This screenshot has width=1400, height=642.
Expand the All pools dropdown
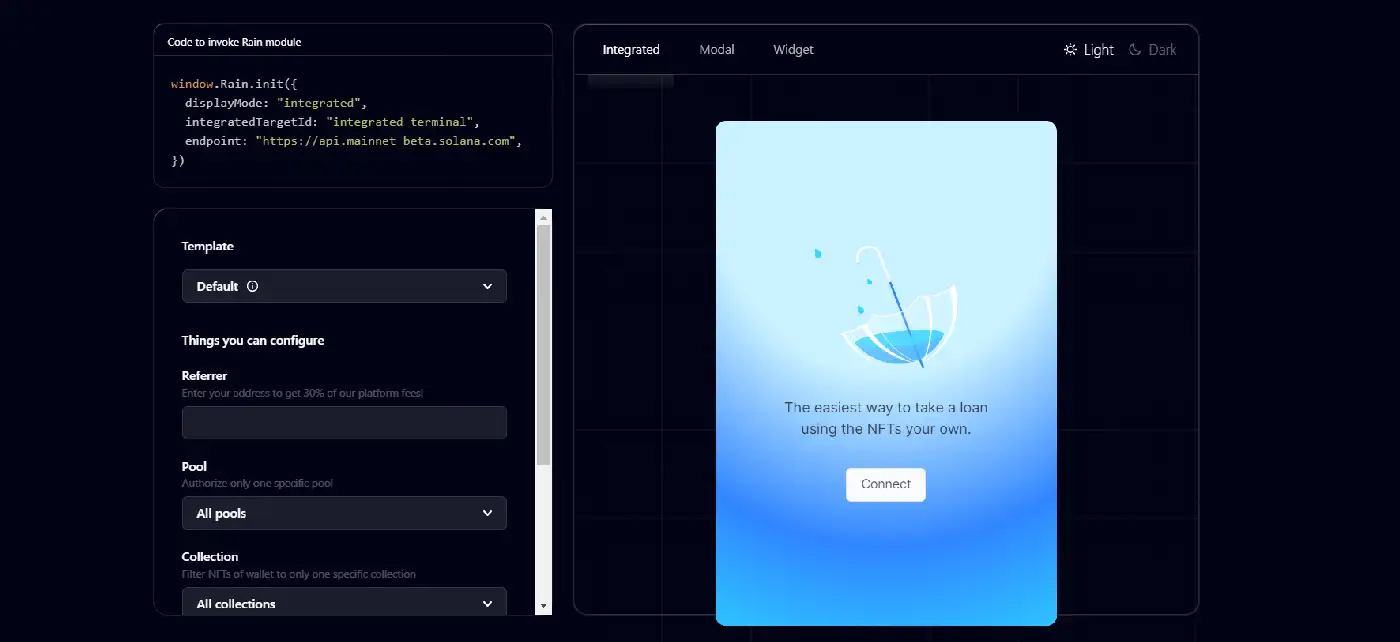(x=344, y=513)
